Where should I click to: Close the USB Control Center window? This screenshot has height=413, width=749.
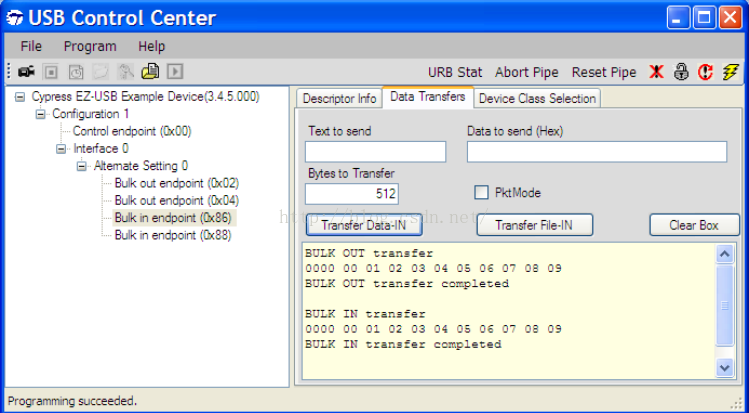click(731, 18)
